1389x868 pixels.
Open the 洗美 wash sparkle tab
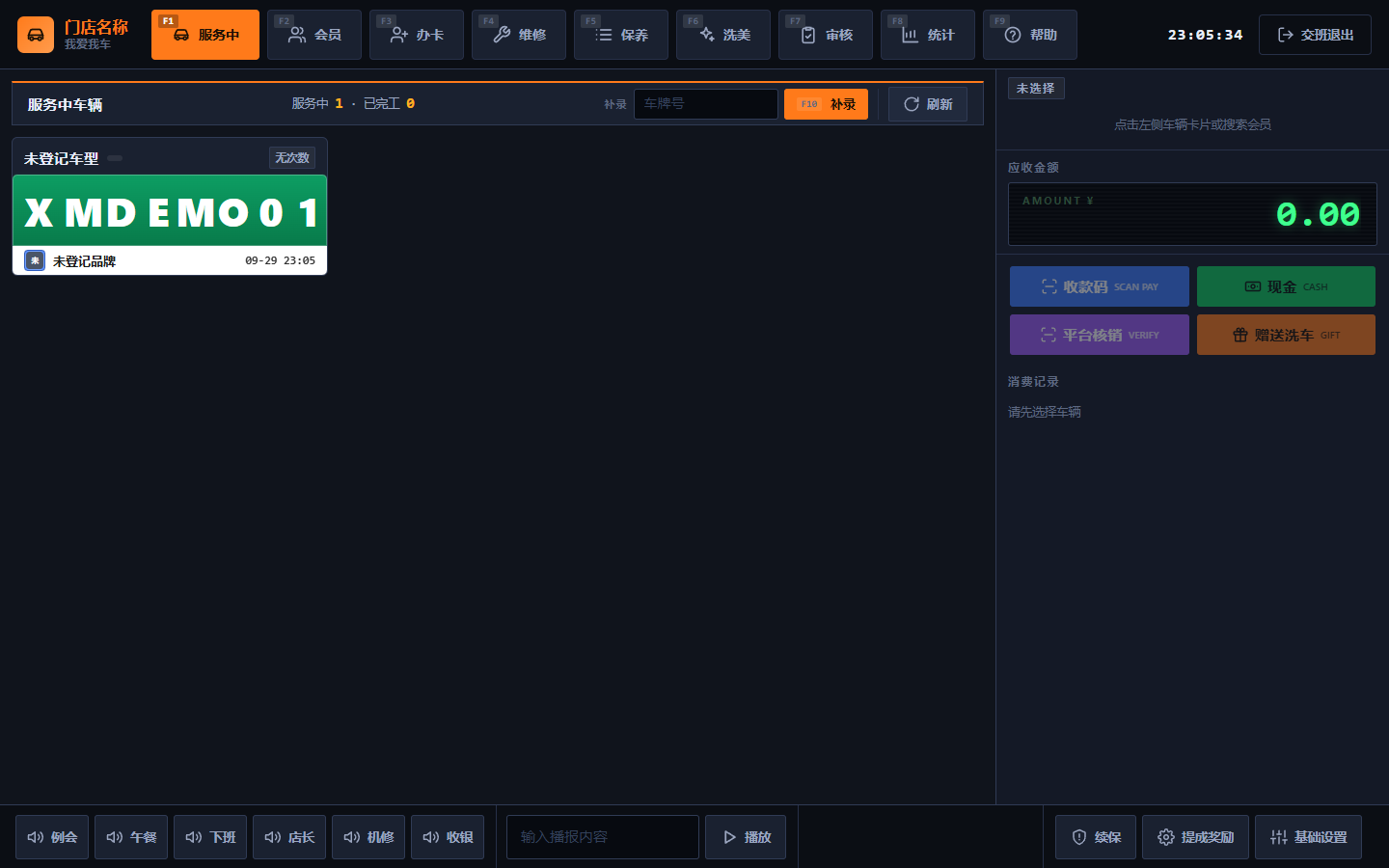pos(723,35)
